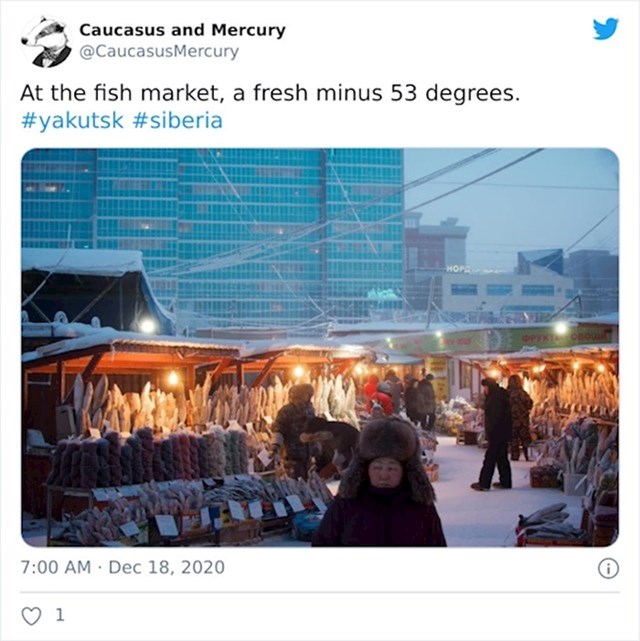The image size is (640, 641).
Task: Click the man in black walking in photo
Action: pos(495,433)
